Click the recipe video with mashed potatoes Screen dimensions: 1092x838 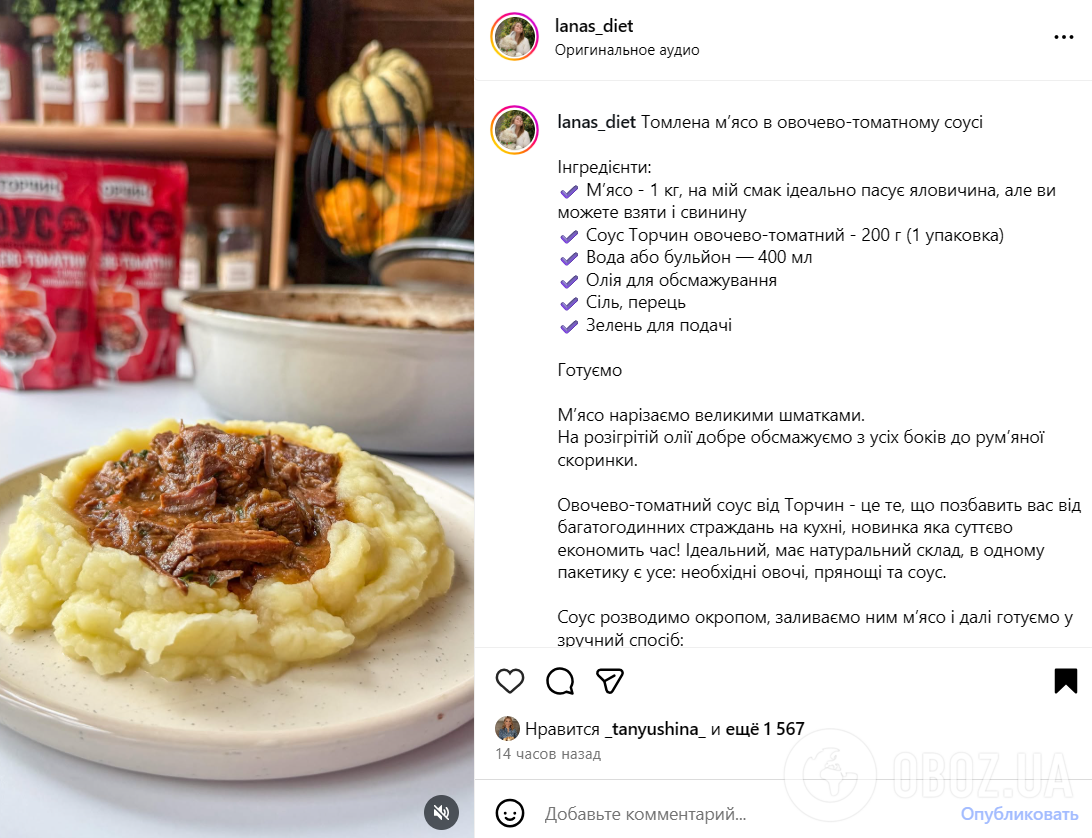pyautogui.click(x=237, y=419)
